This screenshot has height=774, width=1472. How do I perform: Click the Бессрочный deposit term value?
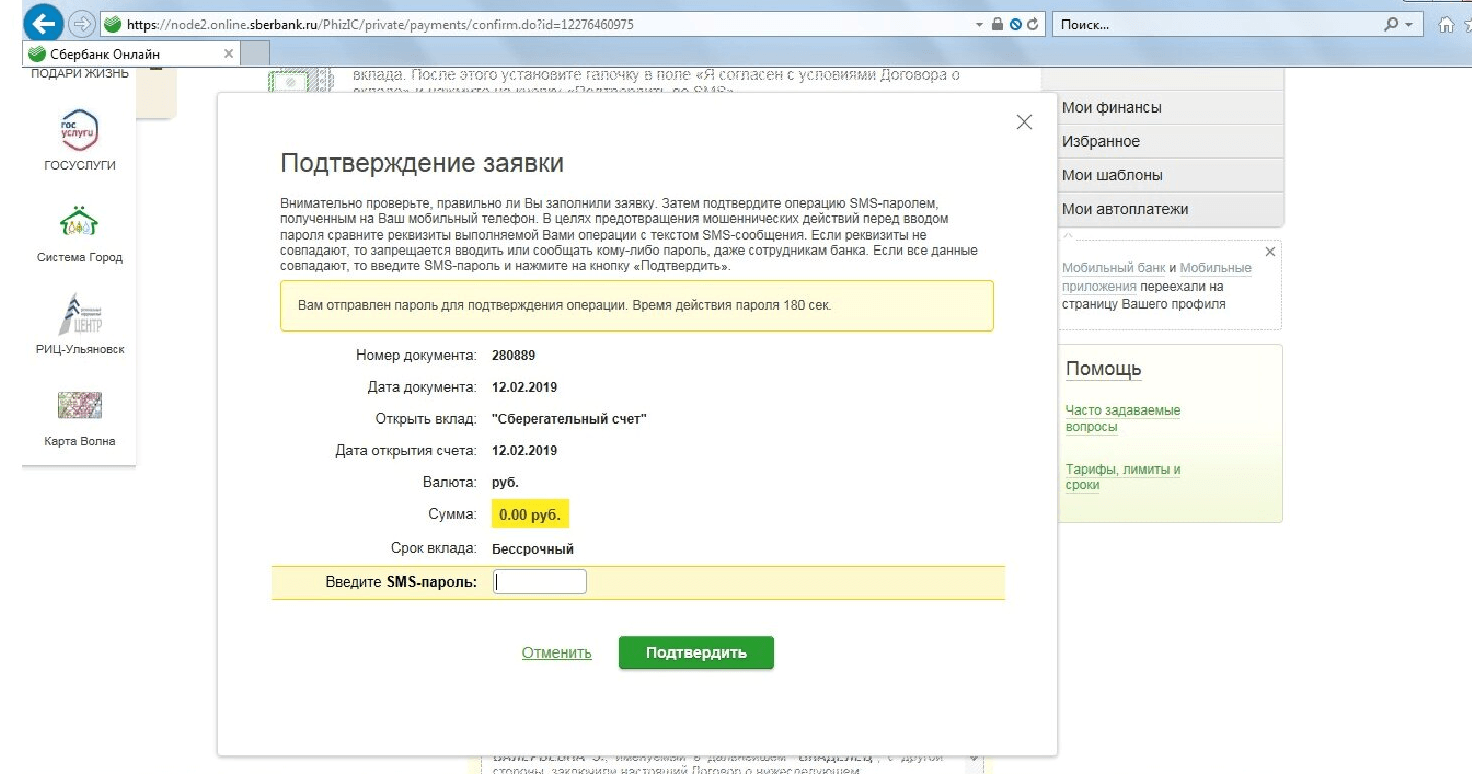tap(533, 549)
